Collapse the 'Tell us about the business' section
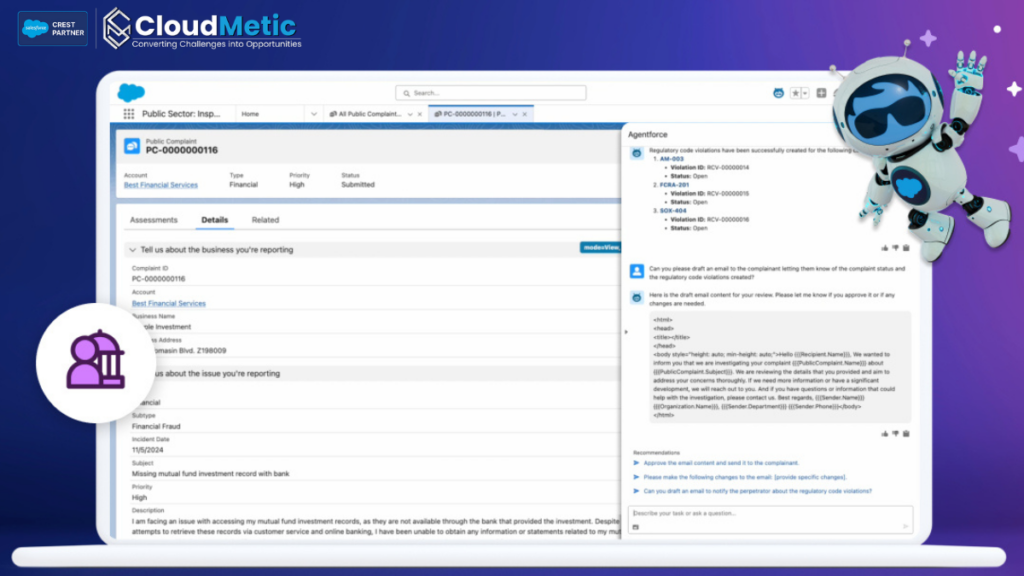This screenshot has height=576, width=1024. 133,250
